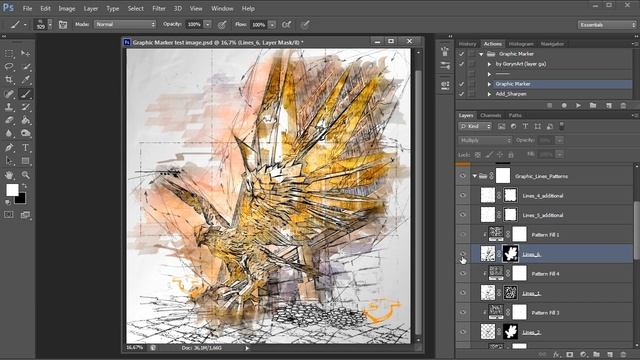Image resolution: width=640 pixels, height=360 pixels.
Task: Select the Rectangular Marquee tool
Action: click(x=9, y=53)
